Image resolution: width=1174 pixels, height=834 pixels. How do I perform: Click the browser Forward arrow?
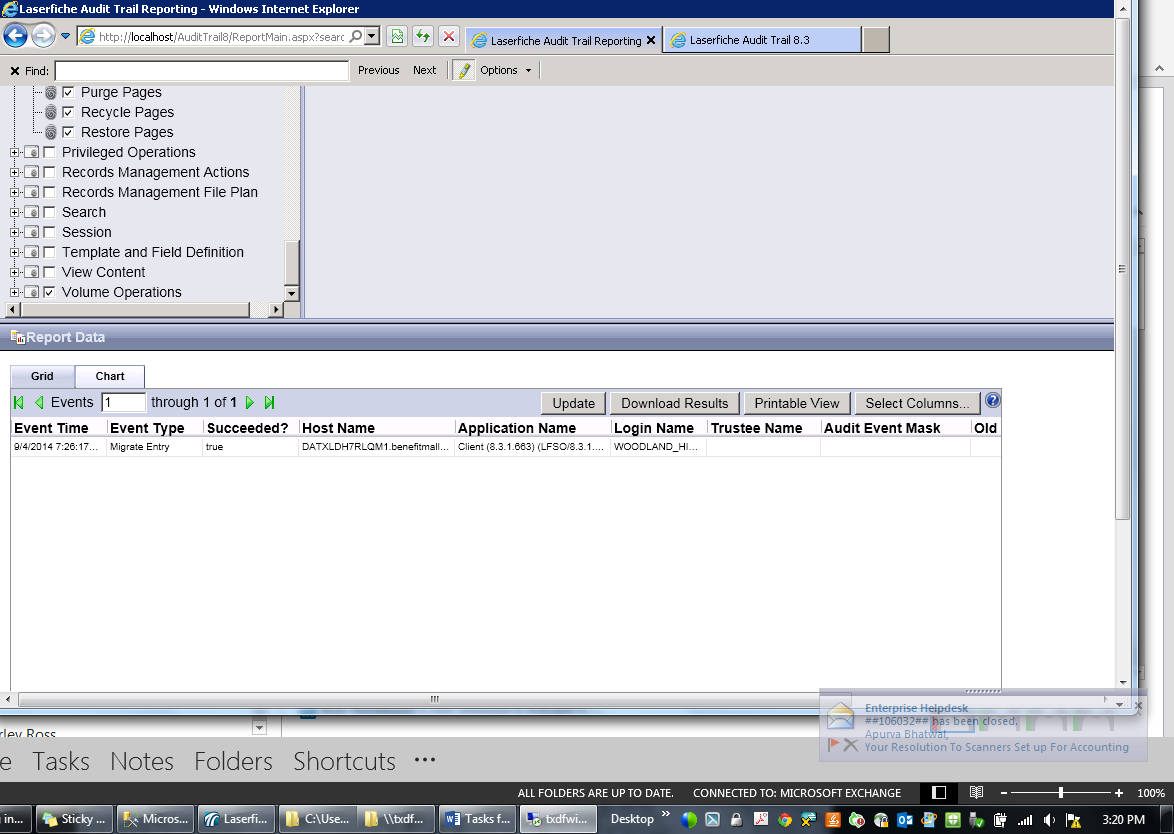point(43,36)
